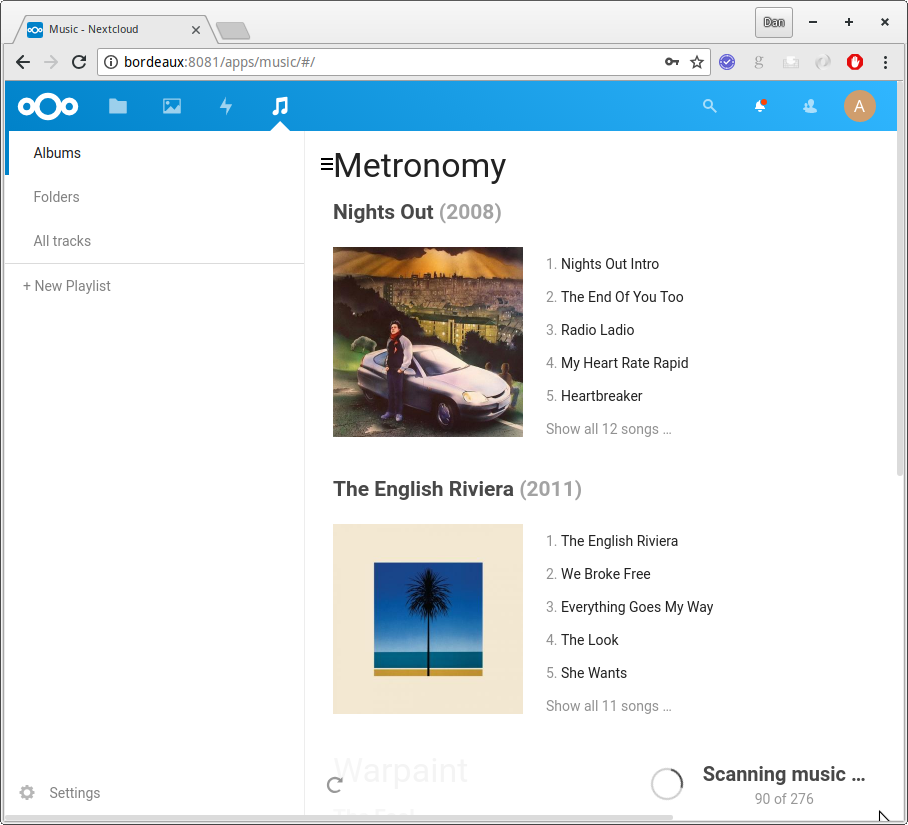Open Settings at sidebar bottom

tap(74, 793)
